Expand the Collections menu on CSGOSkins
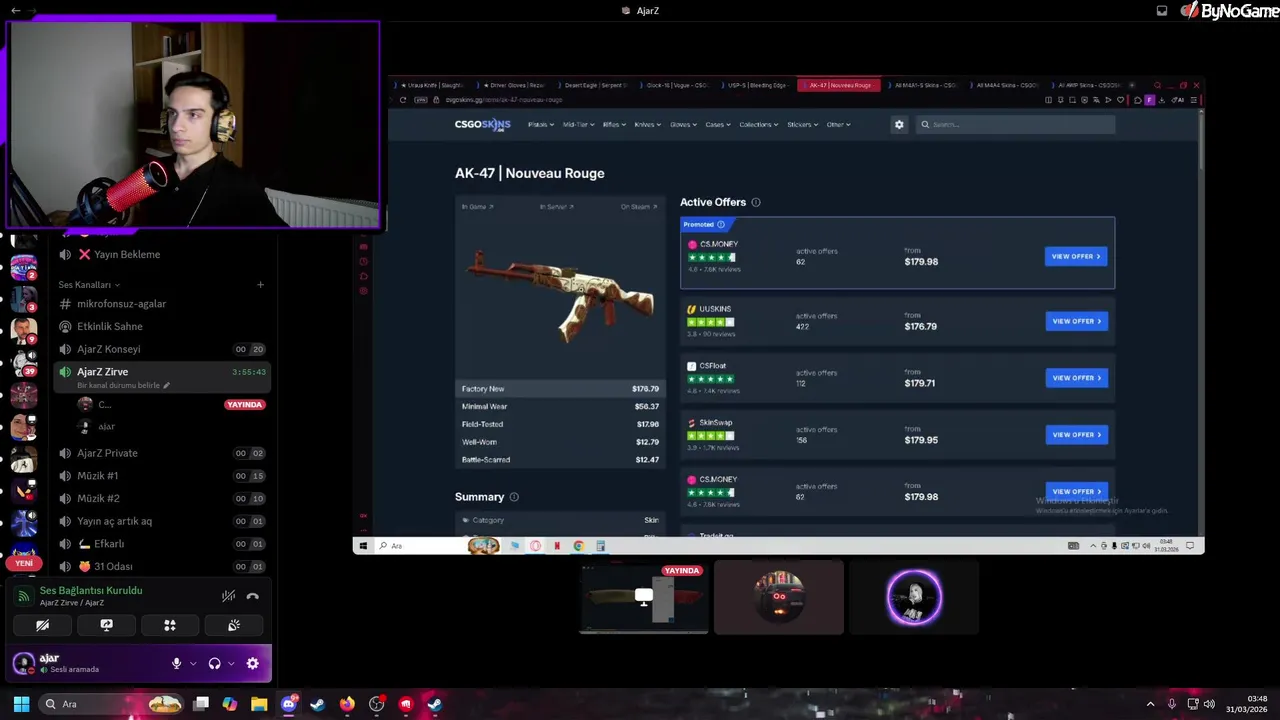The height and width of the screenshot is (720, 1280). [759, 125]
